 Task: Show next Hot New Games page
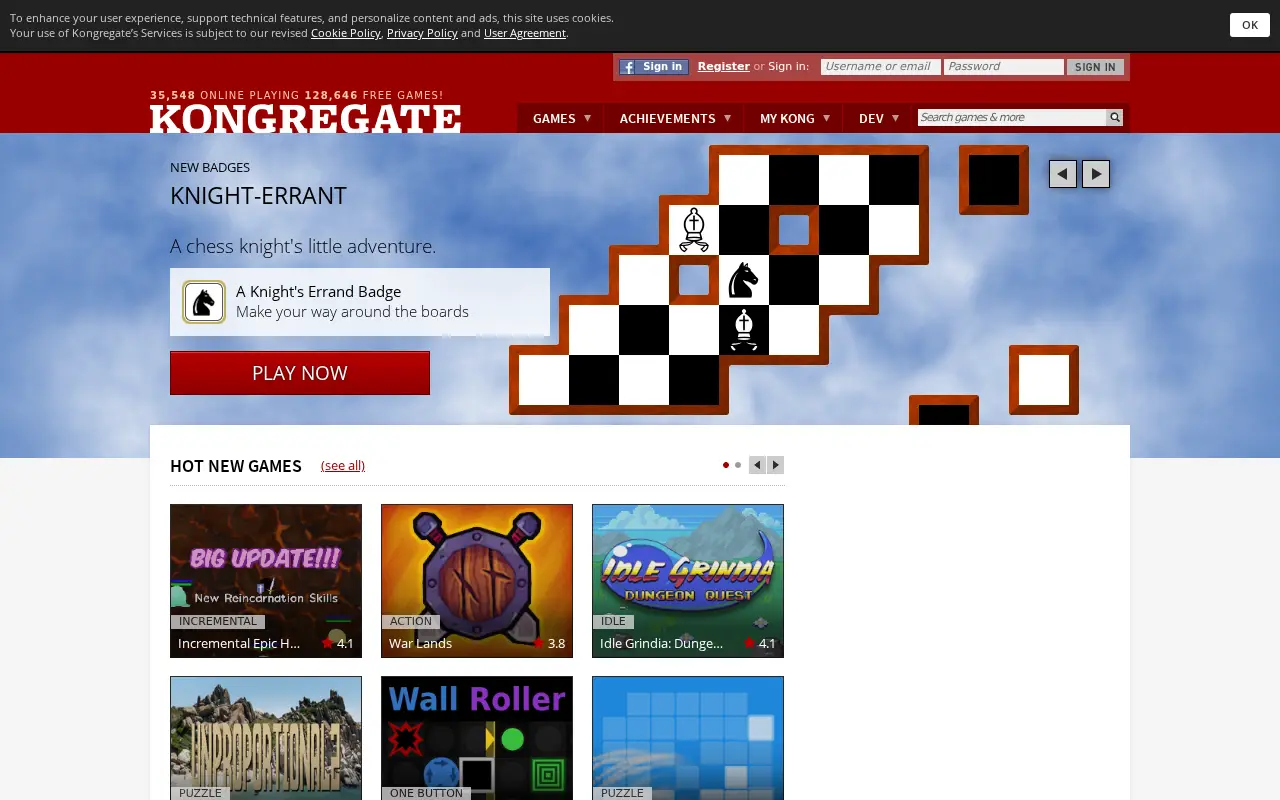[775, 465]
